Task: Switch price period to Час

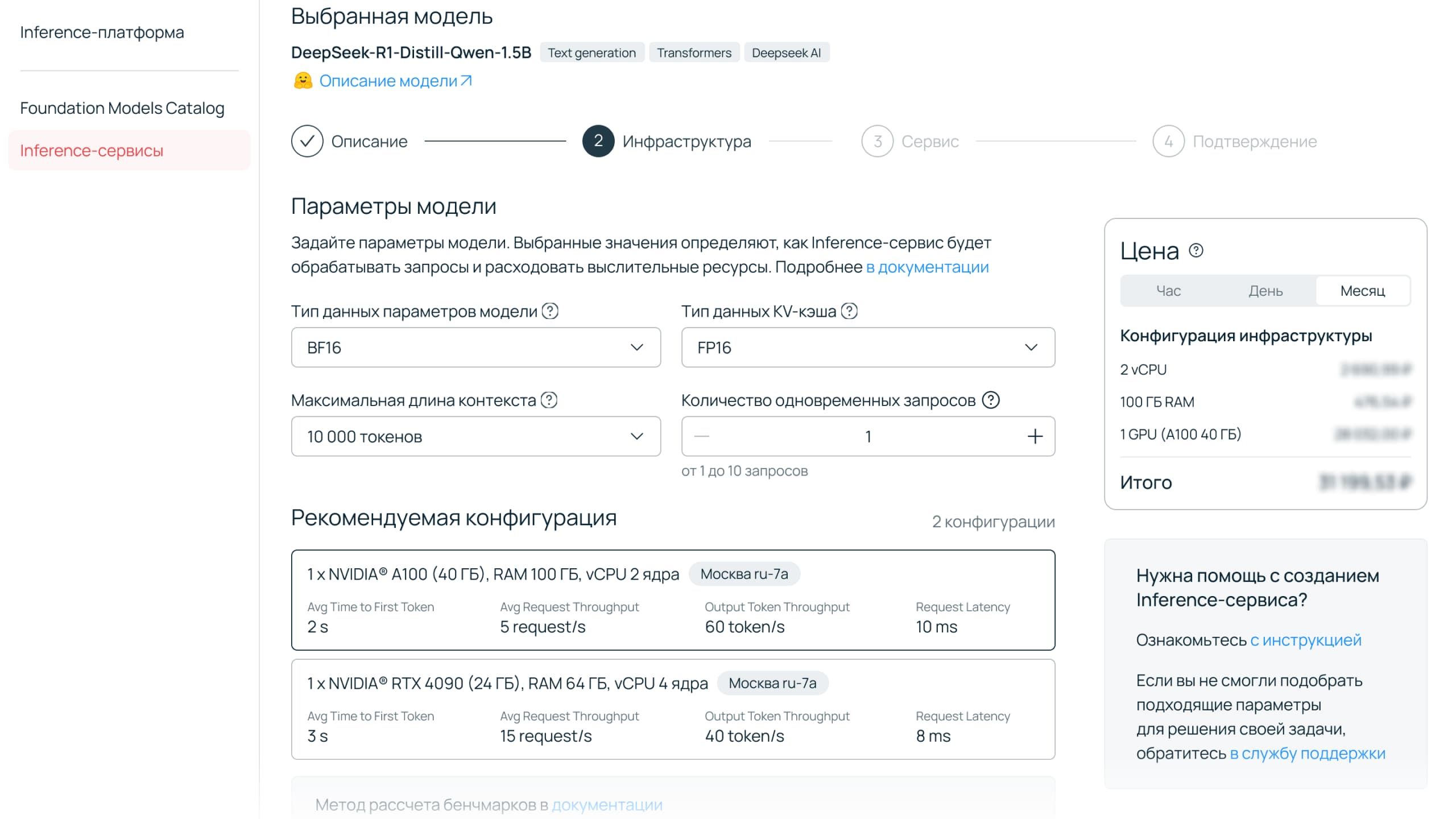Action: click(1168, 291)
